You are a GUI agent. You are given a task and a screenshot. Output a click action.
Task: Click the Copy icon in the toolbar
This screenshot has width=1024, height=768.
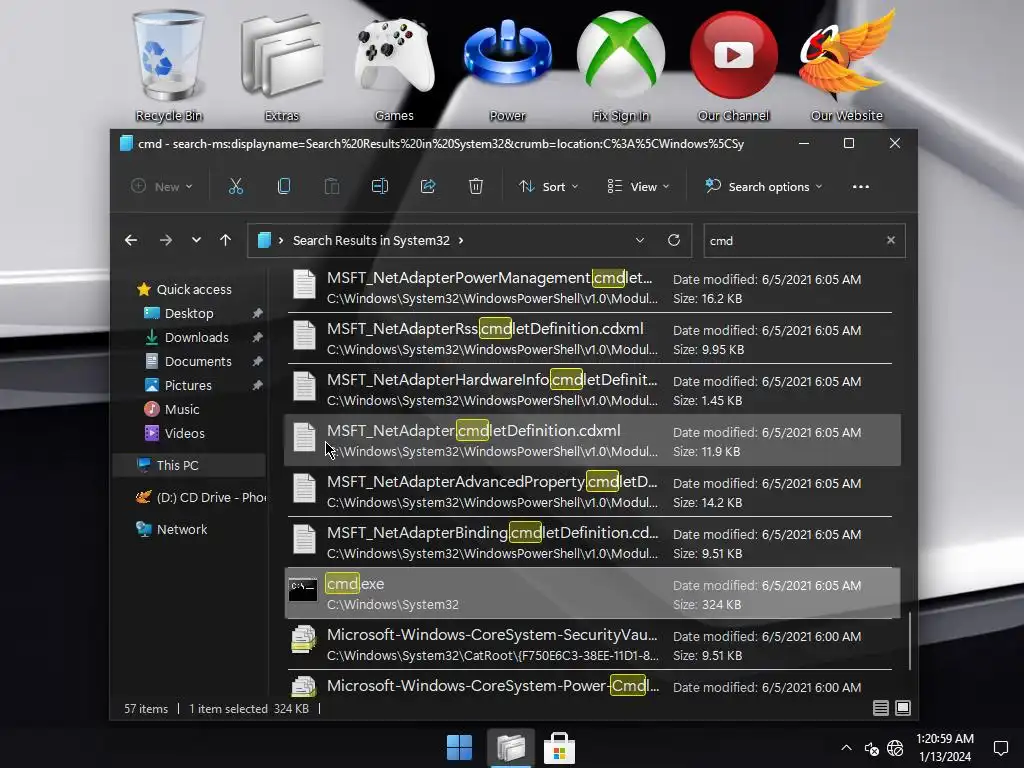pyautogui.click(x=283, y=187)
